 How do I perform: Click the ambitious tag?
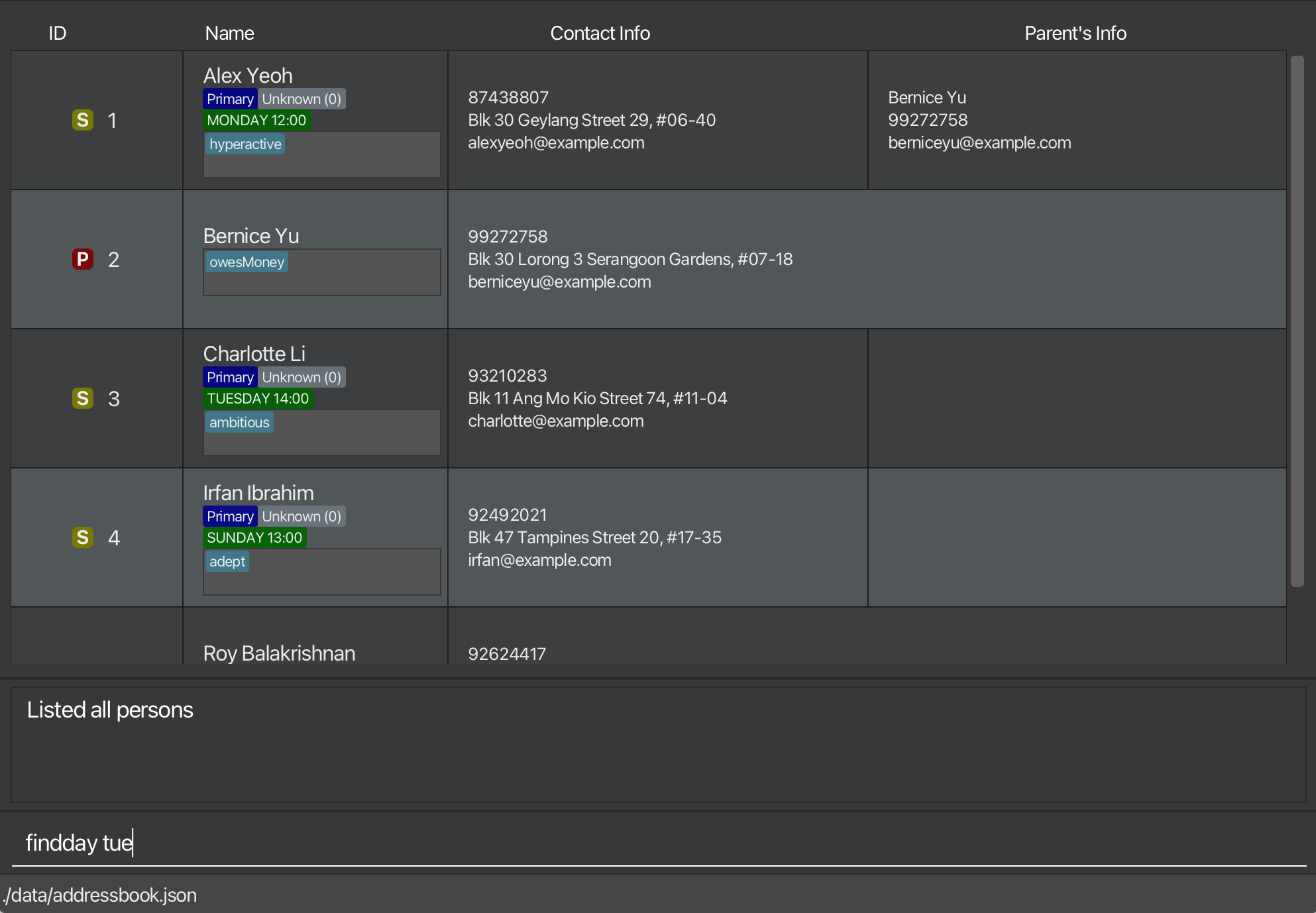(x=239, y=422)
